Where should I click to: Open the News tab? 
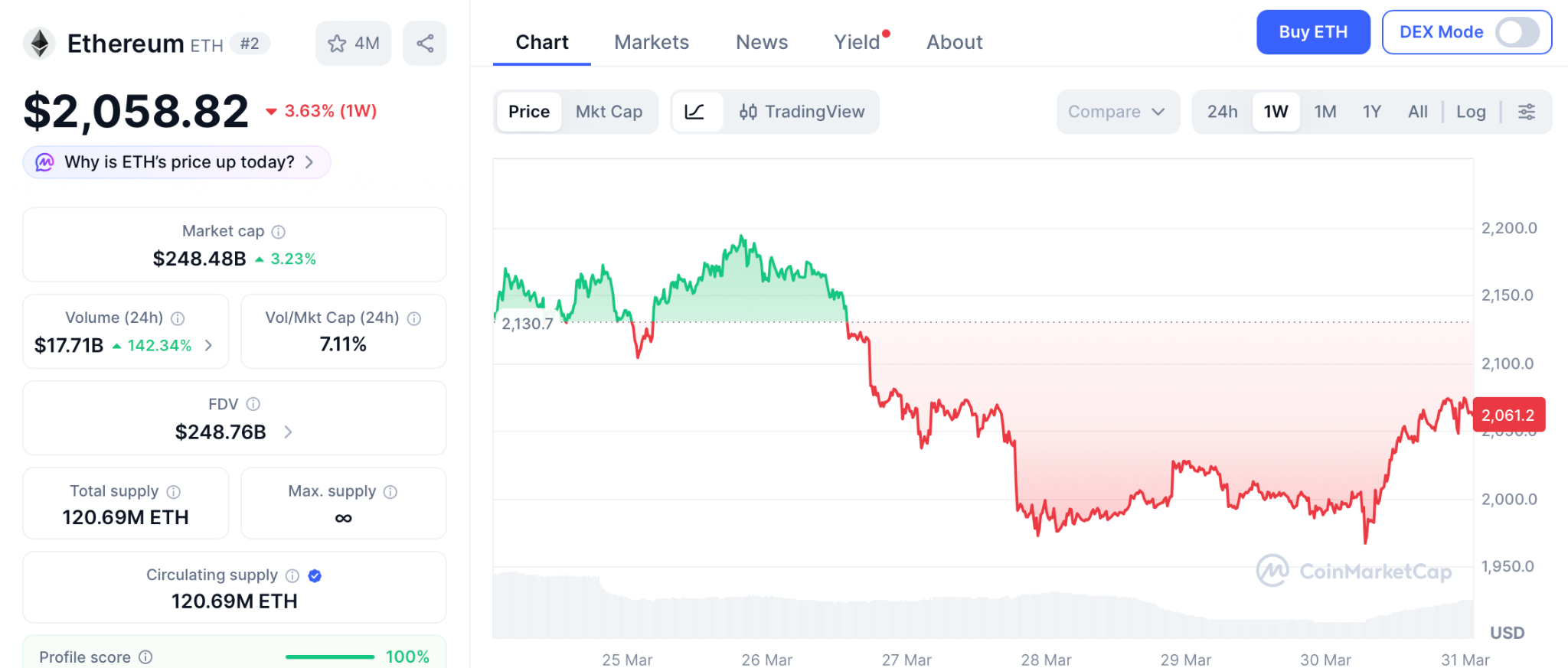[762, 42]
